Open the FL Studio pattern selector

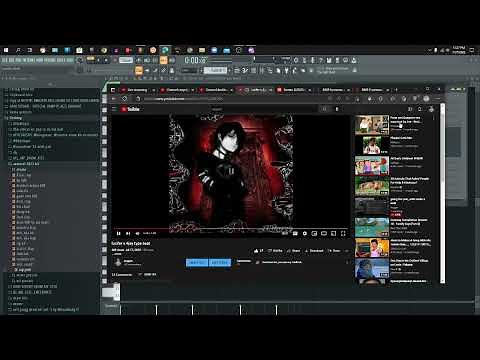click(215, 70)
